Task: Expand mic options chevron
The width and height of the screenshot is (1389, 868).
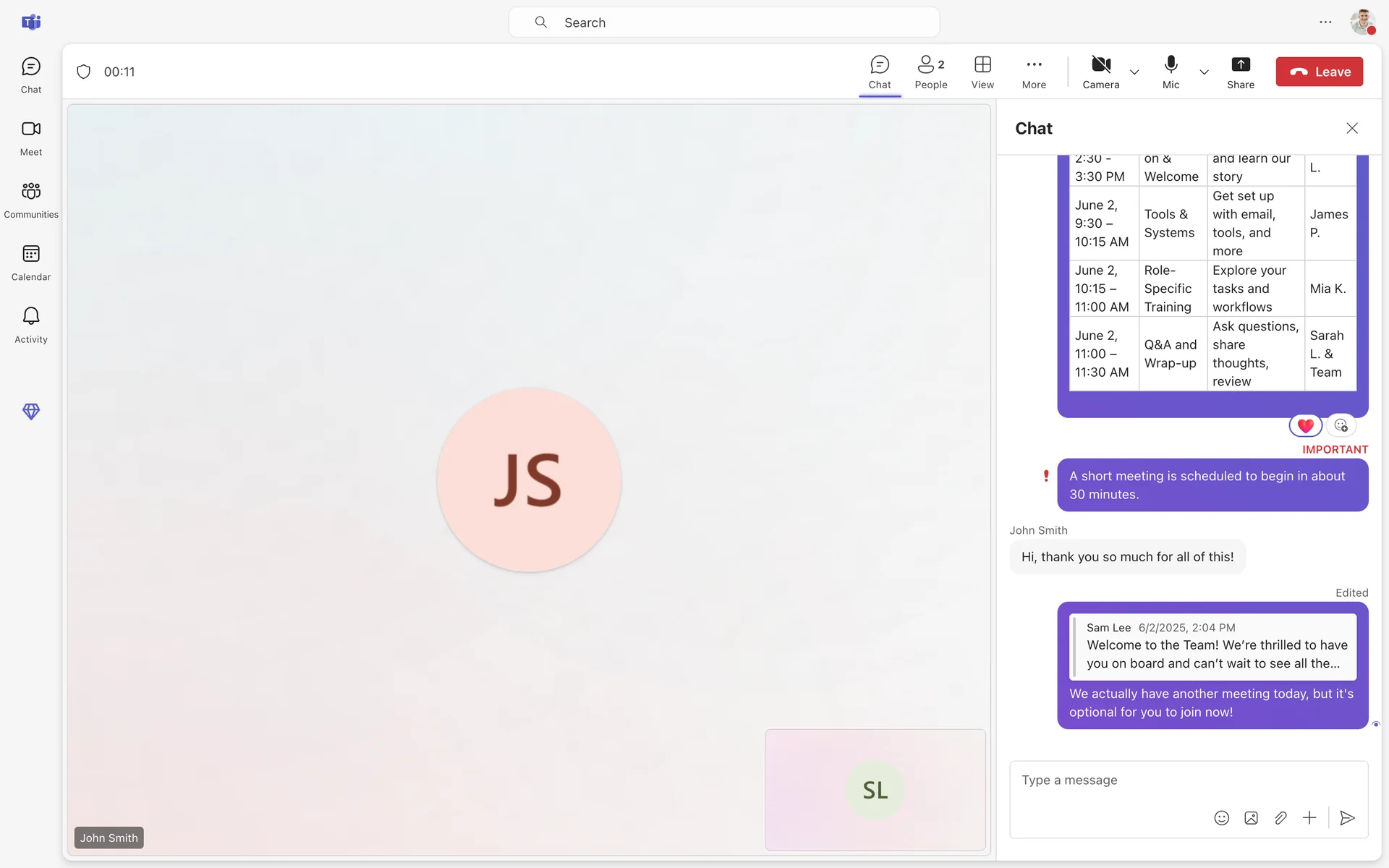Action: coord(1204,72)
